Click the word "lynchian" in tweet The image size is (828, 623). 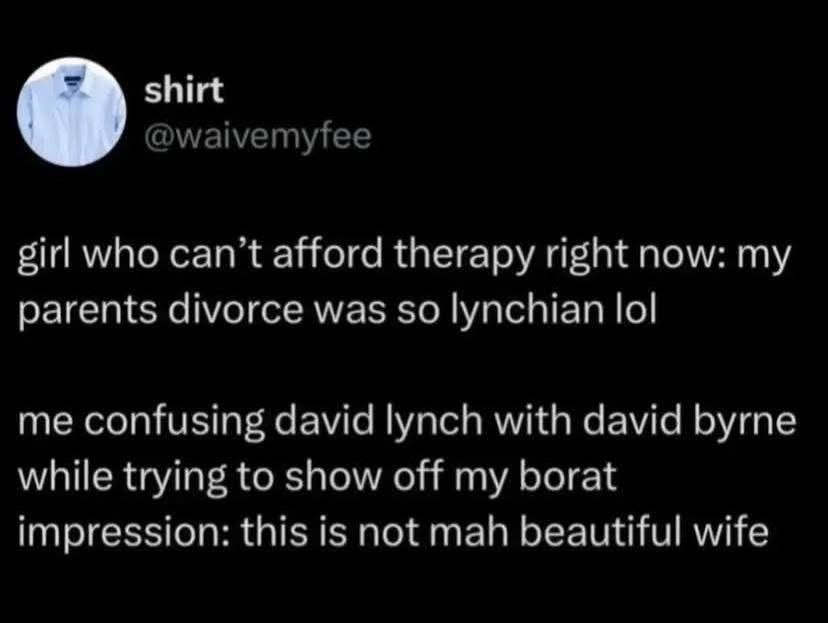[528, 310]
